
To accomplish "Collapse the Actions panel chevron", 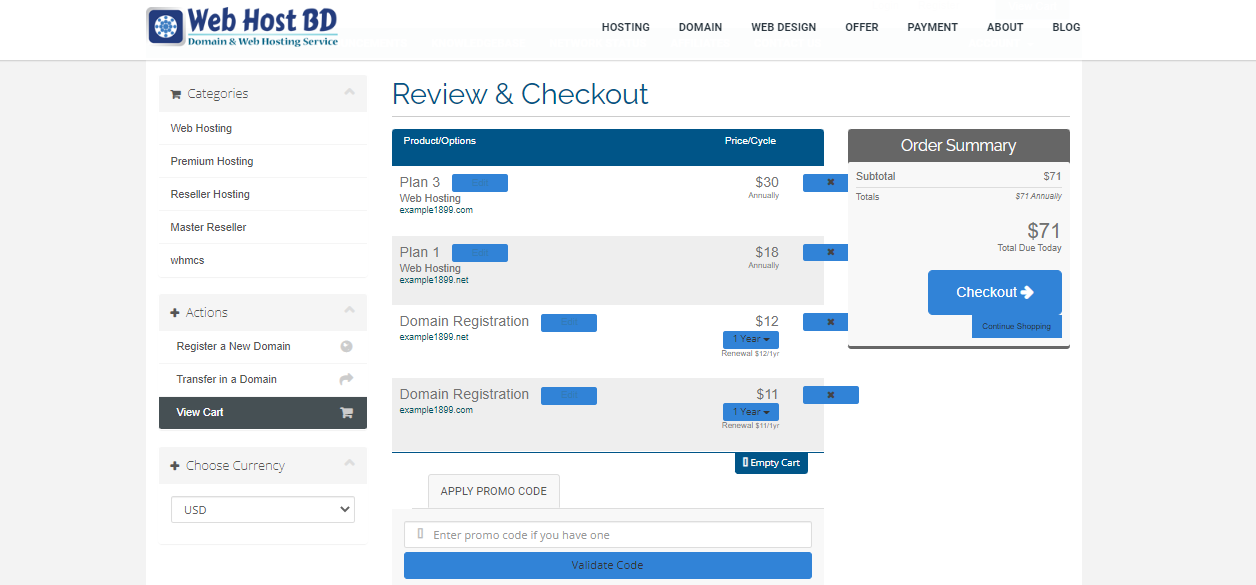I will point(349,311).
